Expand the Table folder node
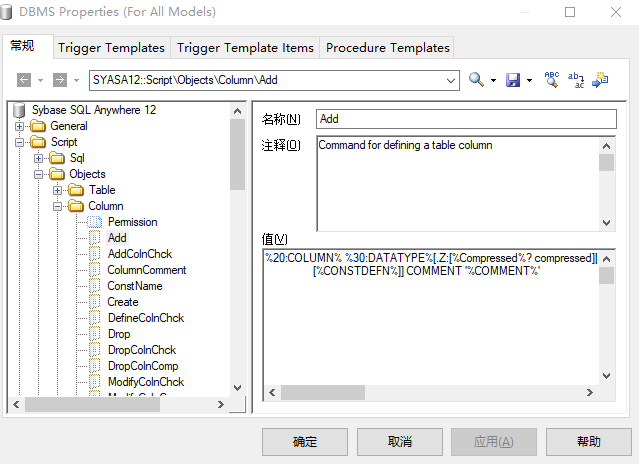Screen dimensions: 639x464 [x=57, y=190]
